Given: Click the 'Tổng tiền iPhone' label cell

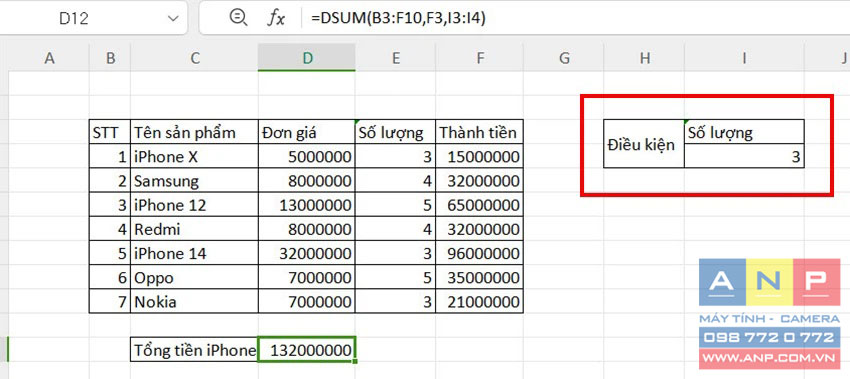Looking at the screenshot, I should (195, 350).
